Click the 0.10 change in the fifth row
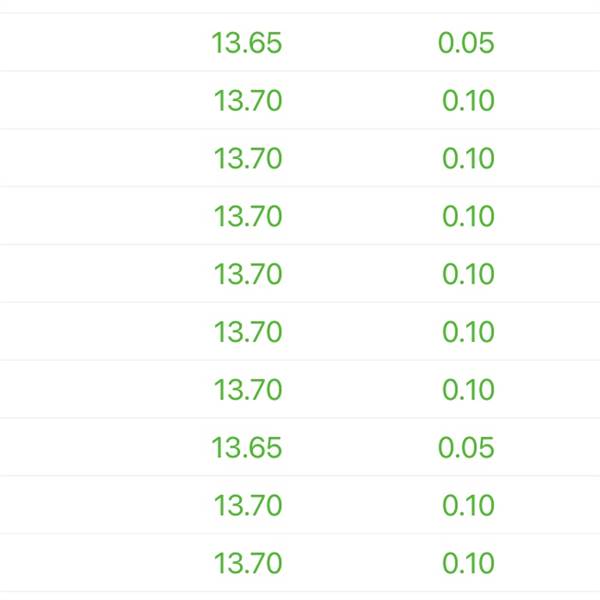 click(468, 274)
